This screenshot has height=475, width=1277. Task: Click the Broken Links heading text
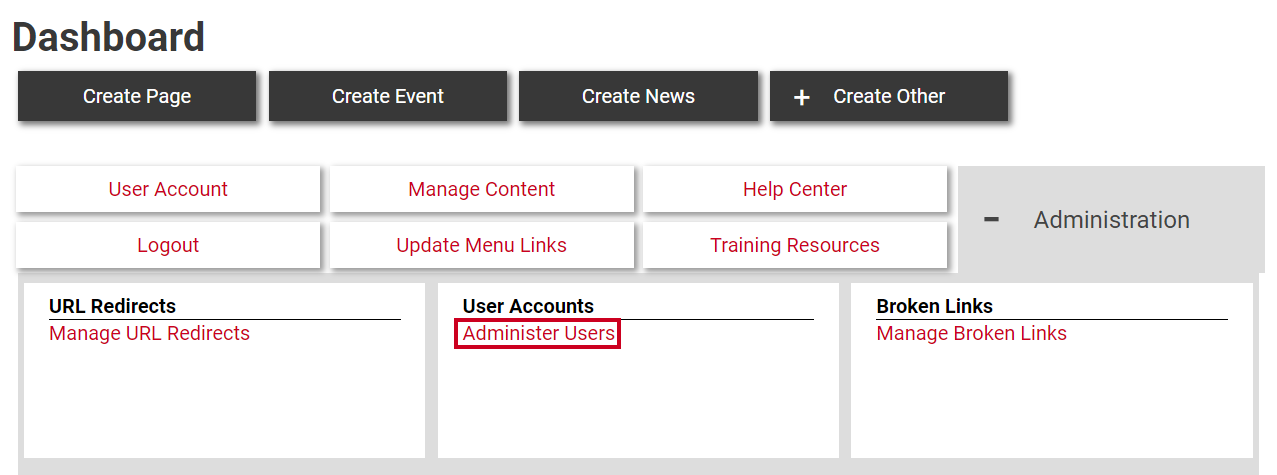point(934,306)
